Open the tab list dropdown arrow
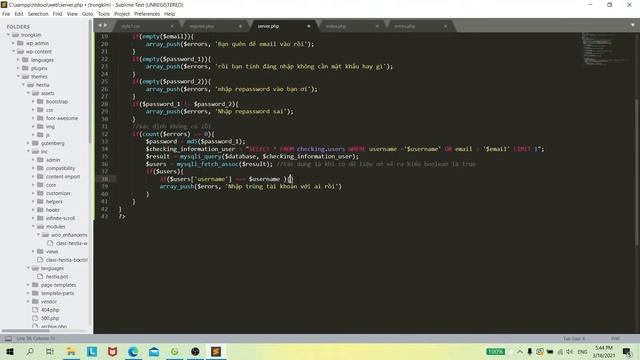This screenshot has height=360, width=640. [633, 25]
